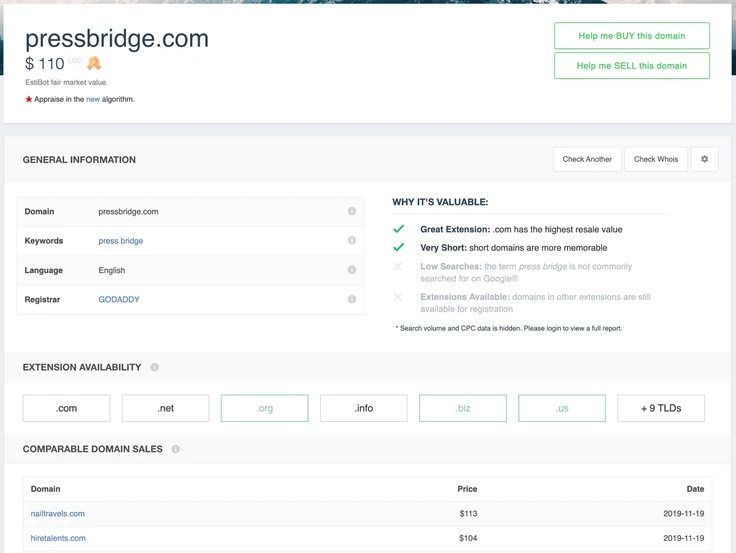Click the green check beside Great Extension
This screenshot has width=736, height=553.
[399, 229]
